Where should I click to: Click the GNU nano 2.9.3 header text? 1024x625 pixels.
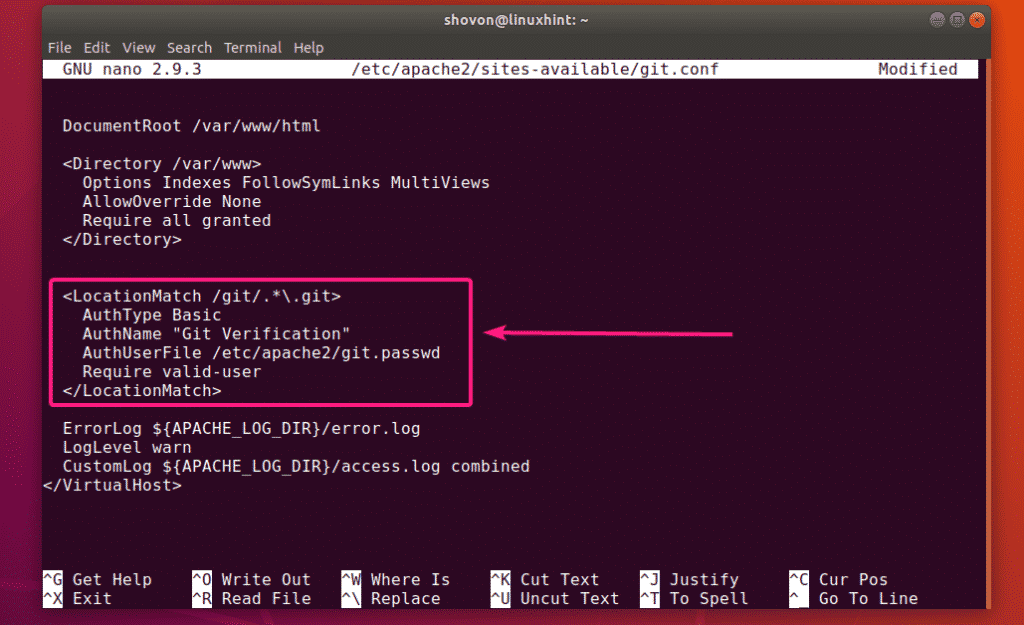pos(132,69)
